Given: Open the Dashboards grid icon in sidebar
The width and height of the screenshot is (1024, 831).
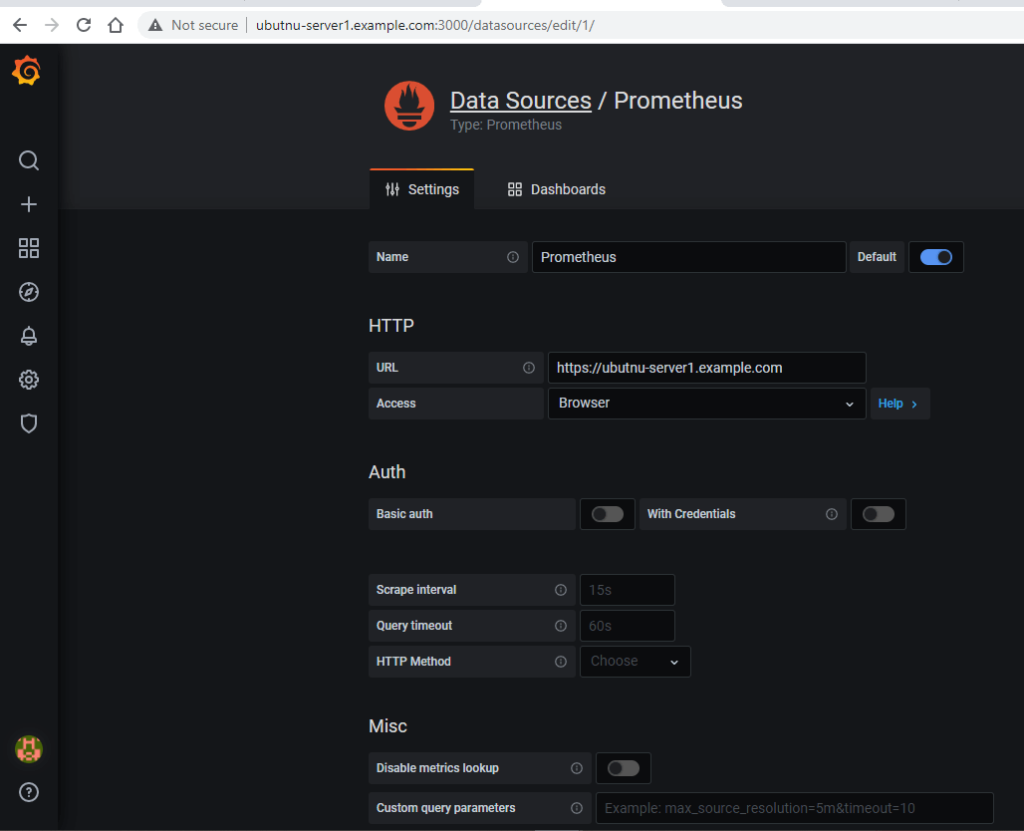Looking at the screenshot, I should click(29, 248).
